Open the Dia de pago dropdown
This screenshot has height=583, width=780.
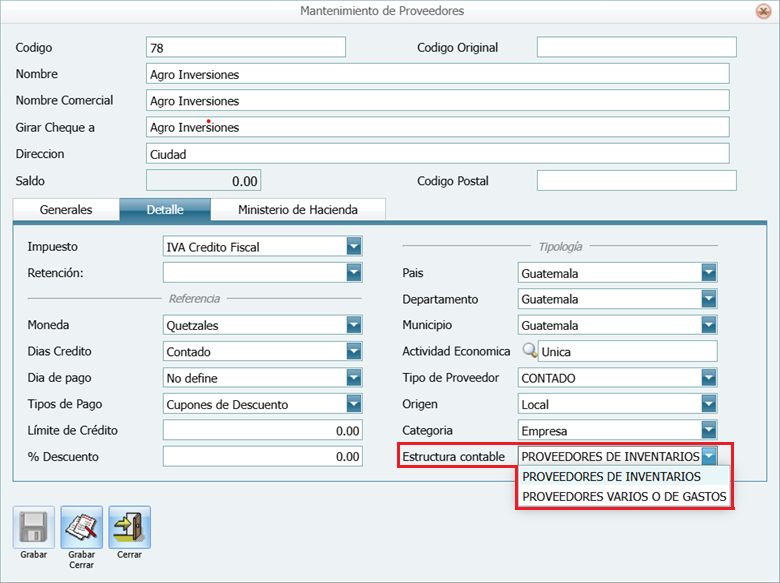pyautogui.click(x=354, y=378)
